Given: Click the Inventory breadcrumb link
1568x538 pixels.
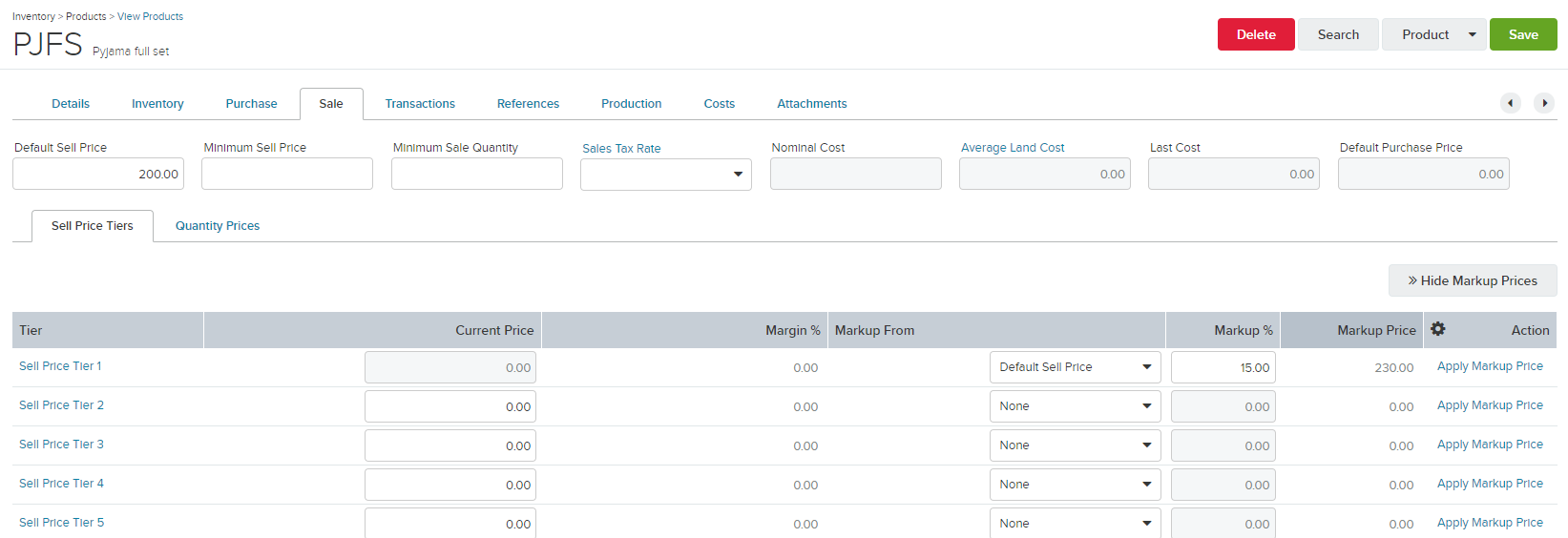Looking at the screenshot, I should (x=33, y=16).
